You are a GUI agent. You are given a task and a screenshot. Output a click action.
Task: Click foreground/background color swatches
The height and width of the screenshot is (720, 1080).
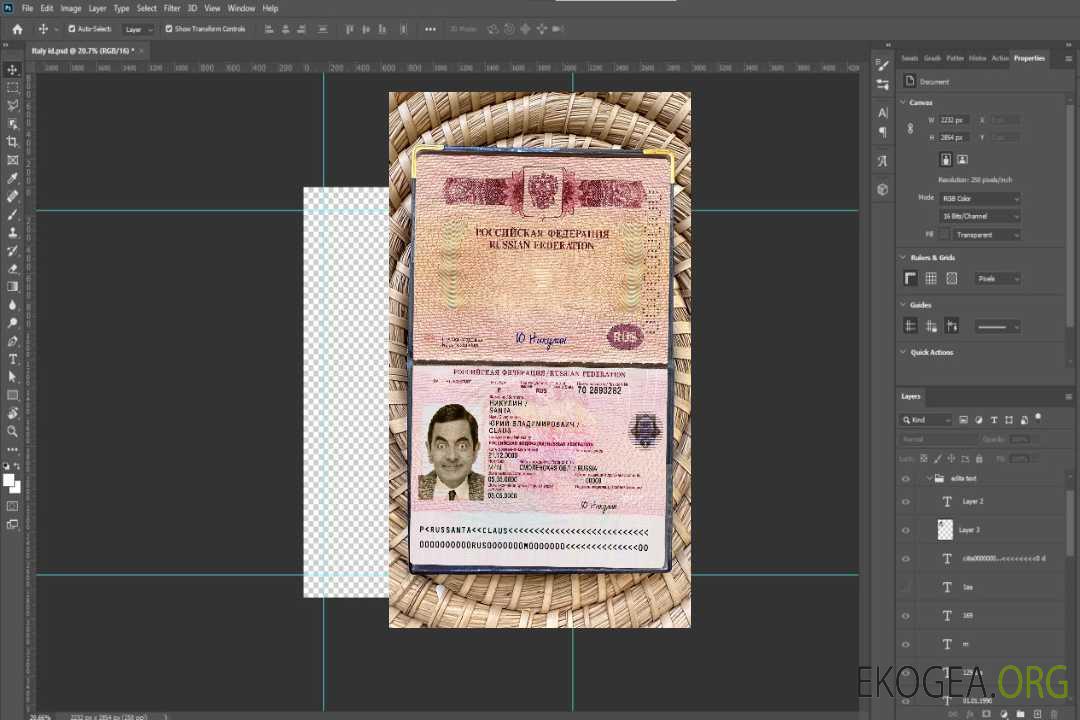[x=12, y=483]
